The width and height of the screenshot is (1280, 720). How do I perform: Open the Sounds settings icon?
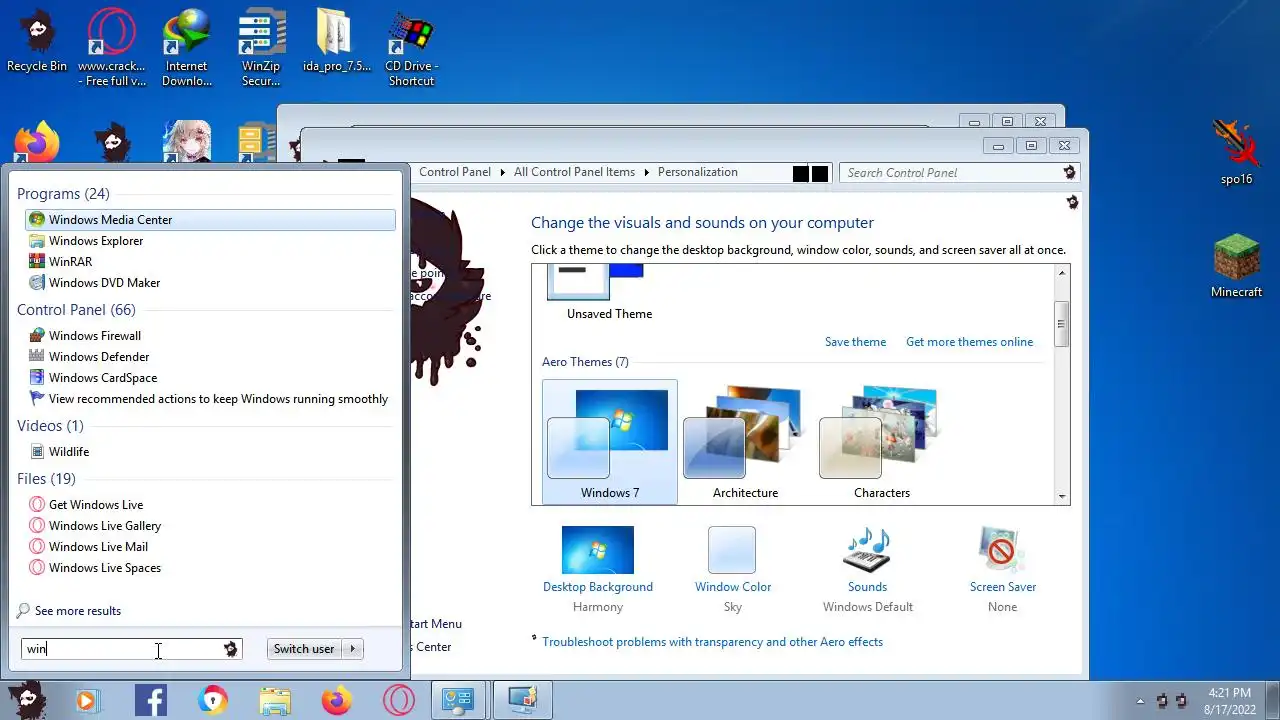point(867,551)
